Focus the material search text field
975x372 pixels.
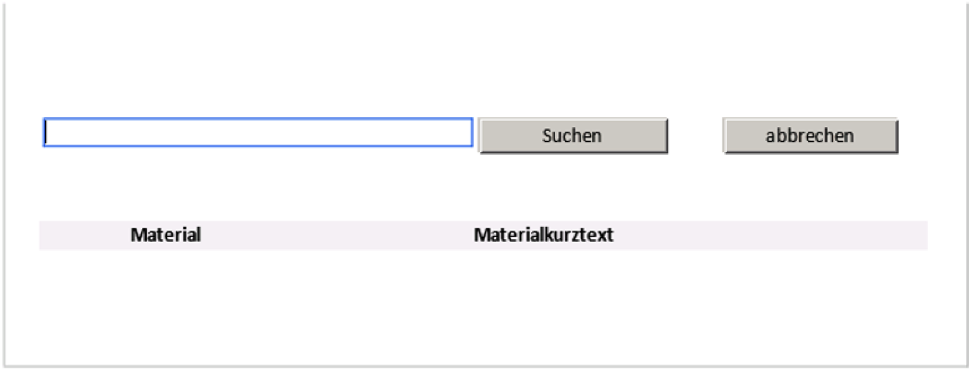click(258, 133)
